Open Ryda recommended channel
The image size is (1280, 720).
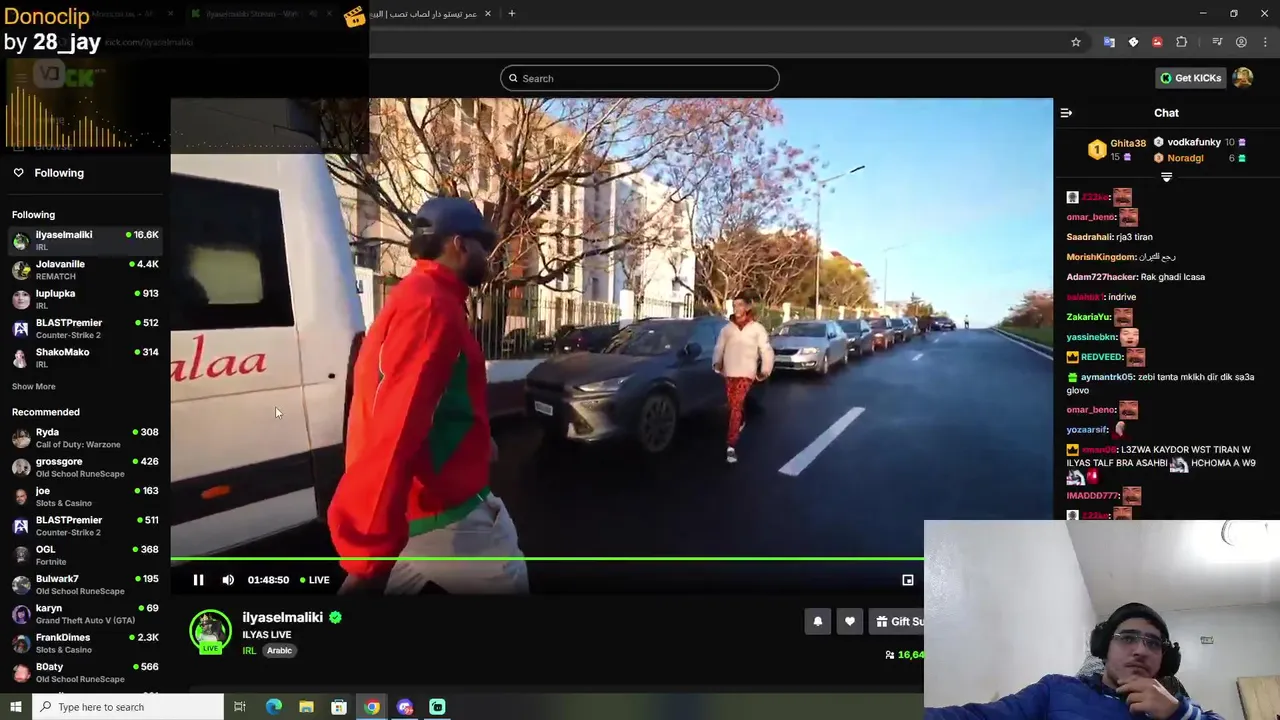85,437
